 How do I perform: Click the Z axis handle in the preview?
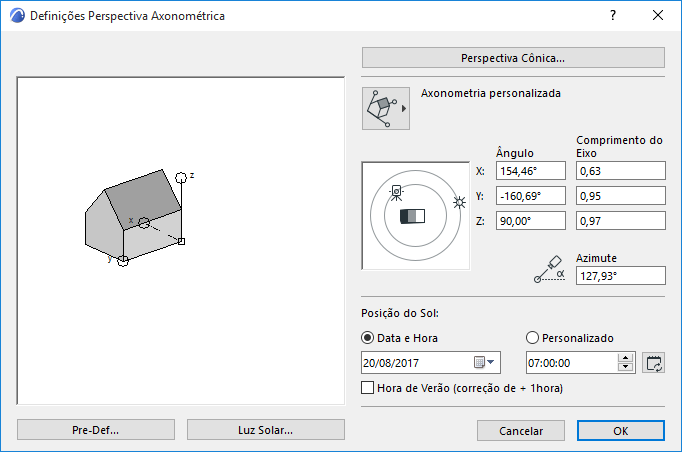click(181, 177)
